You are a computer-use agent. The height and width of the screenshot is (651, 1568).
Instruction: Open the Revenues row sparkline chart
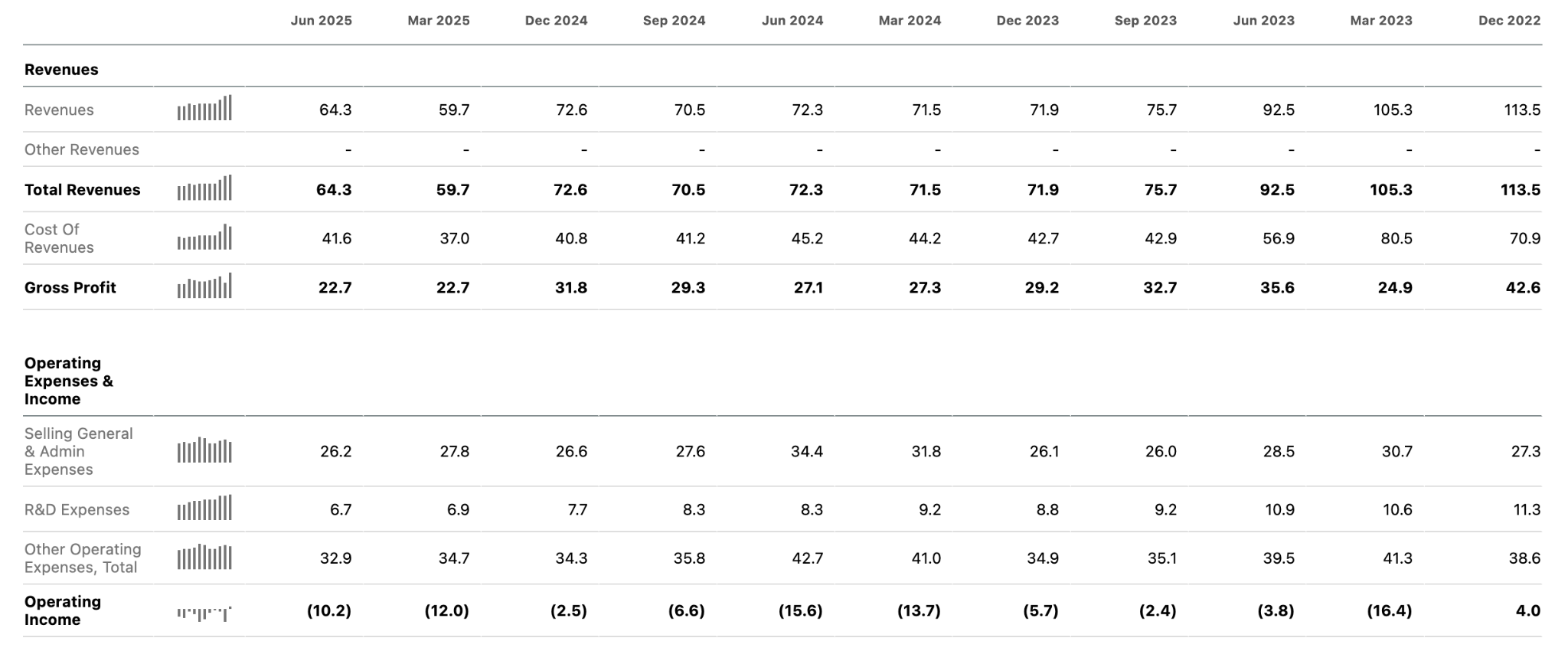(x=204, y=108)
